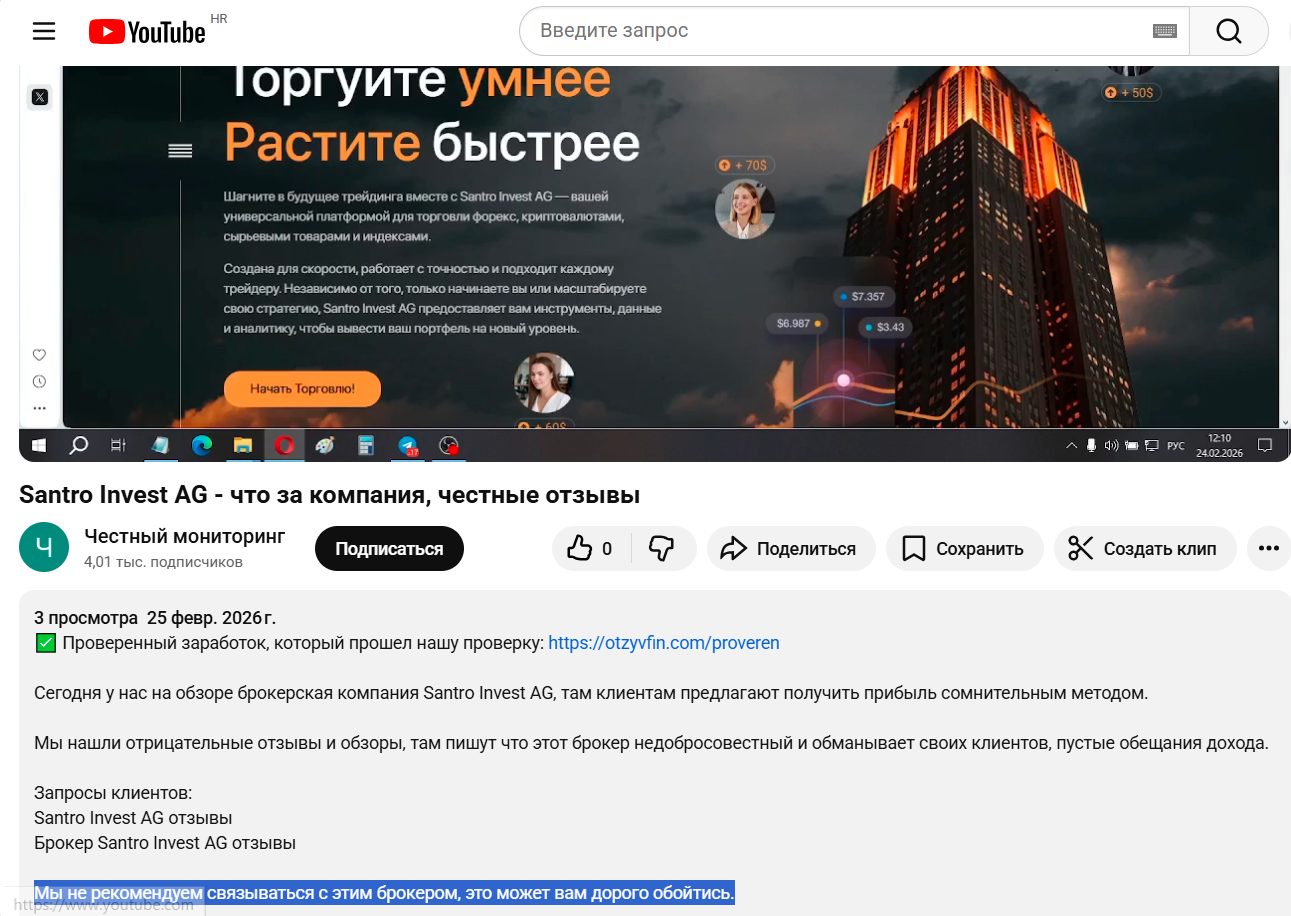Click the YouTube logo to go home
The image size is (1291, 916).
147,32
